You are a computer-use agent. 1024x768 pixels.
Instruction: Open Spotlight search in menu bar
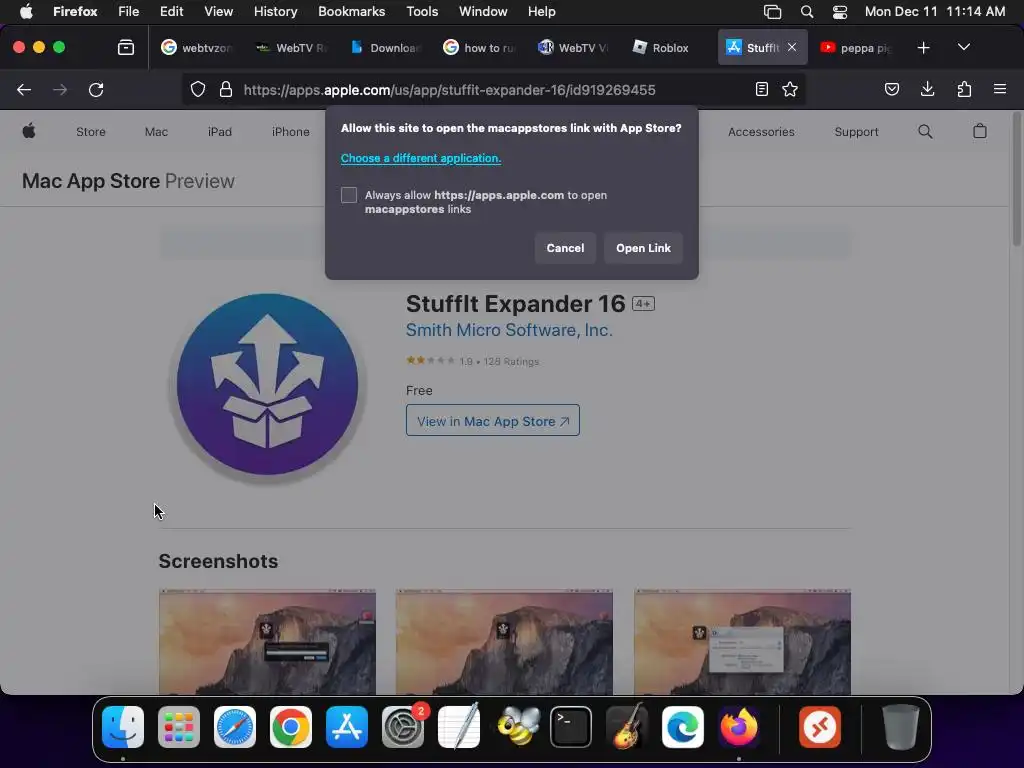click(x=807, y=12)
